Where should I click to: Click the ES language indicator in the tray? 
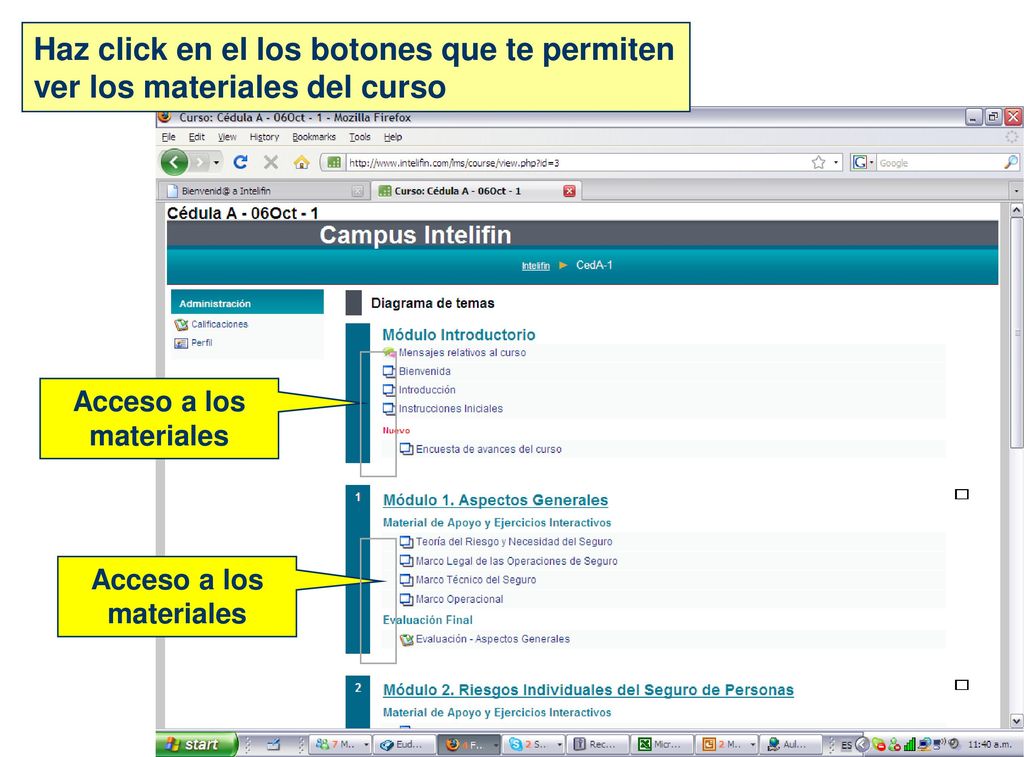846,745
